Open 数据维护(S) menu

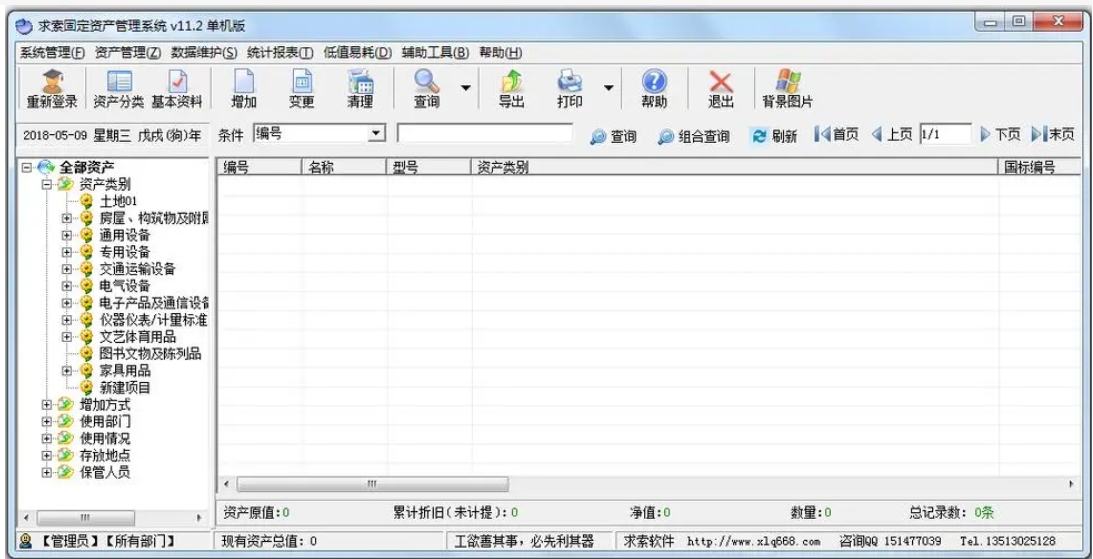coord(204,53)
